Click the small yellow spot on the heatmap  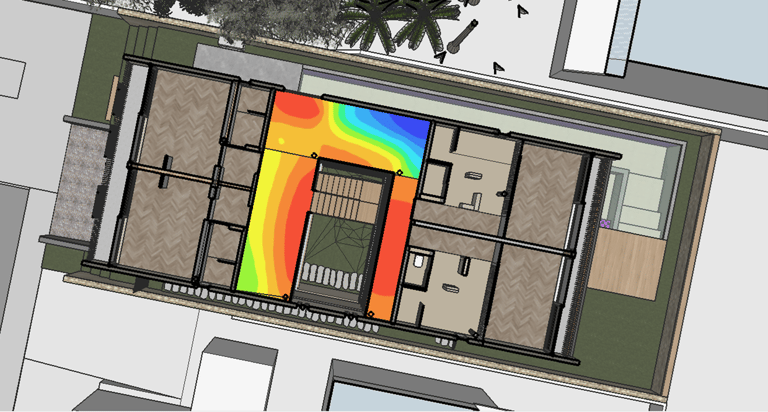281,141
